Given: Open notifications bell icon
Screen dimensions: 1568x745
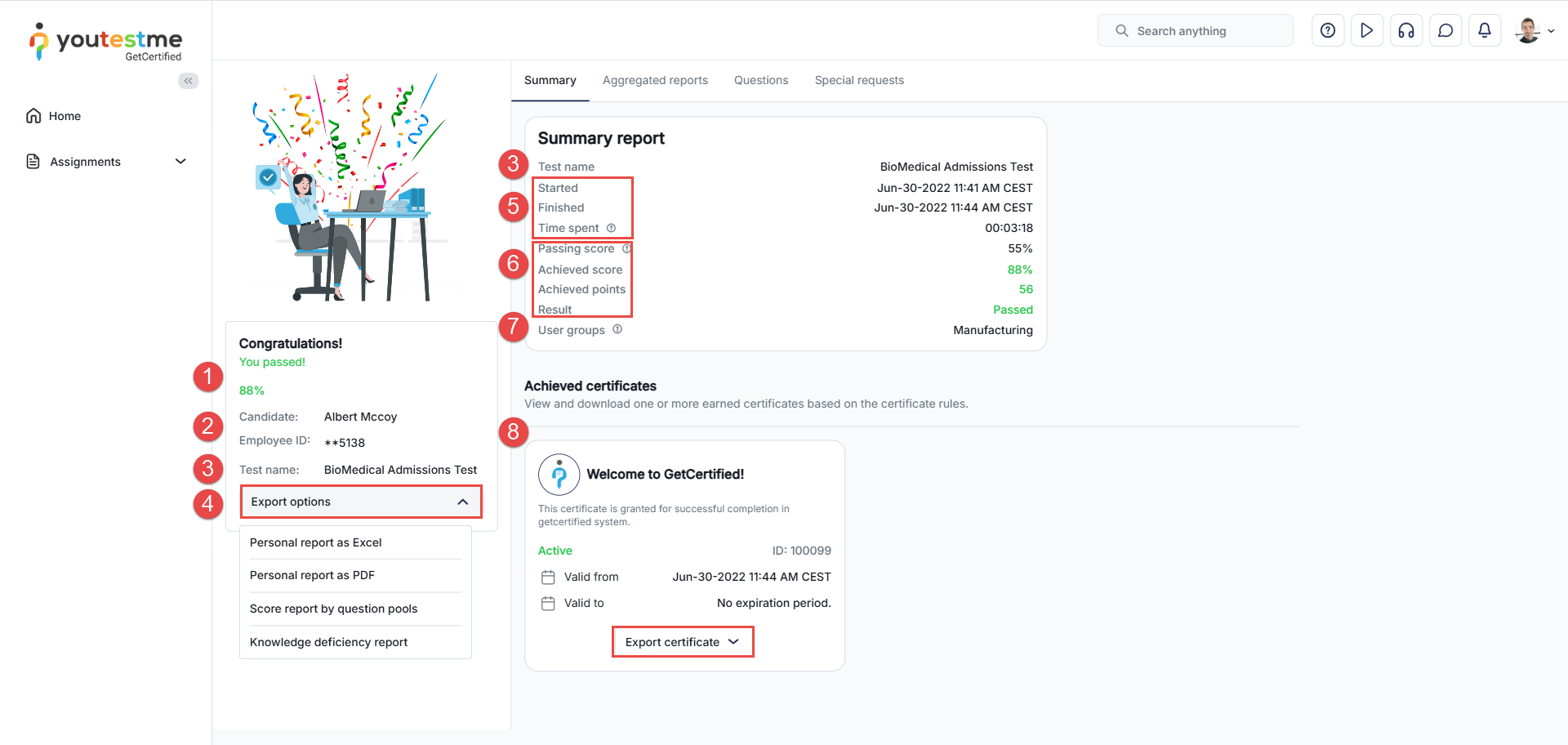Looking at the screenshot, I should (1485, 30).
